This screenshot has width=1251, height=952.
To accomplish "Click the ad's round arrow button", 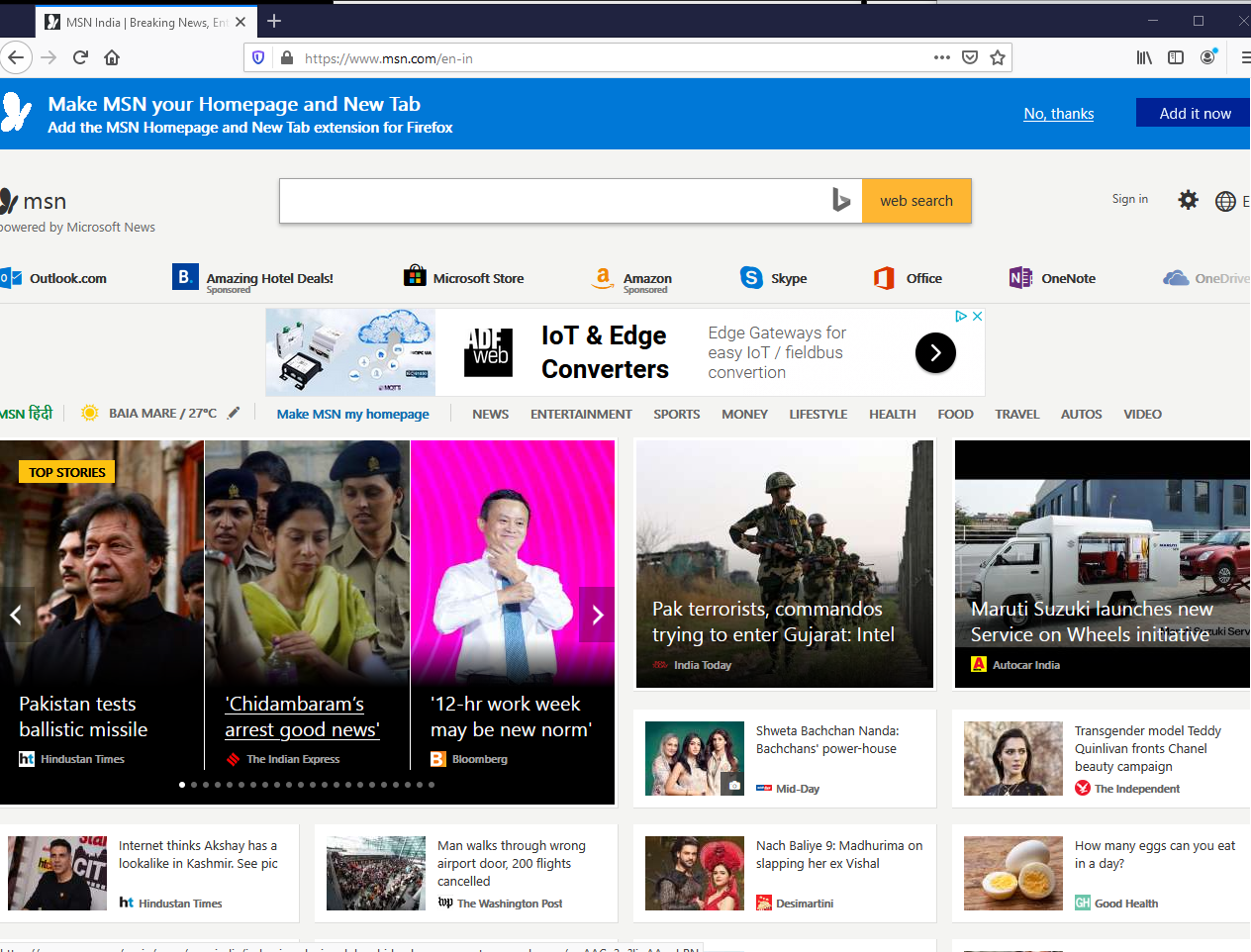I will (935, 352).
